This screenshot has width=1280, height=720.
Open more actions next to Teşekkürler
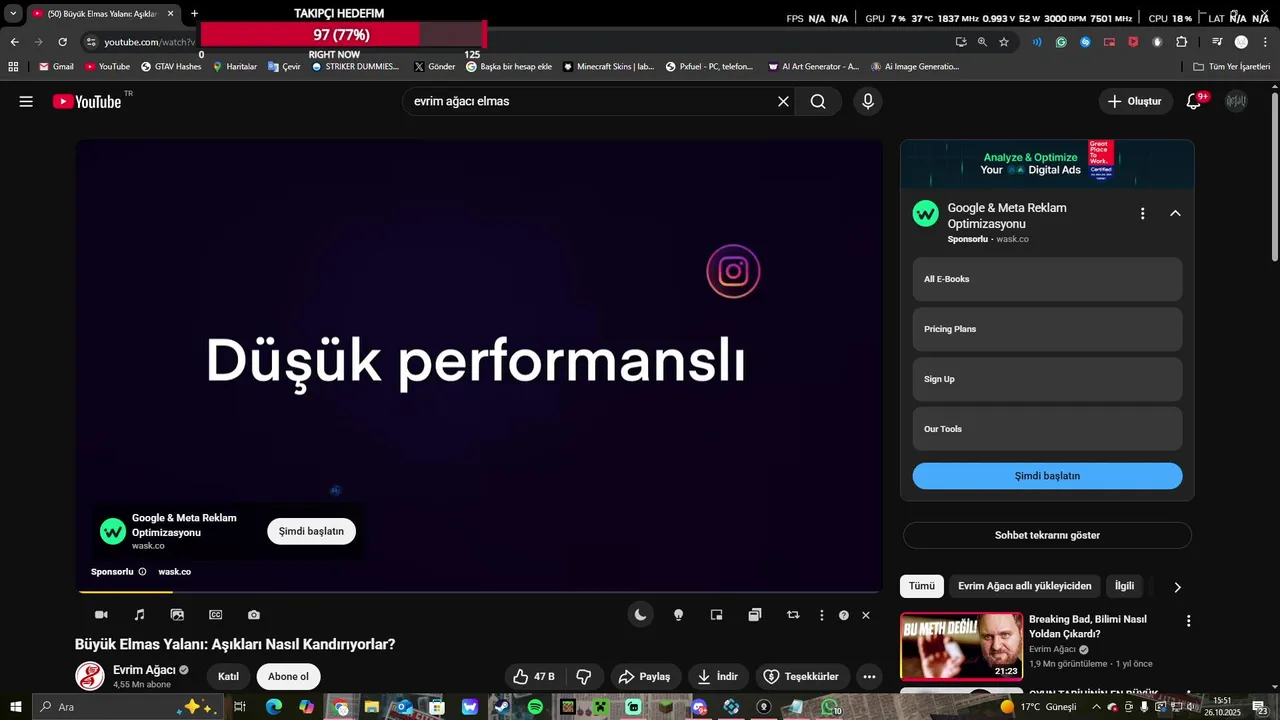click(869, 677)
